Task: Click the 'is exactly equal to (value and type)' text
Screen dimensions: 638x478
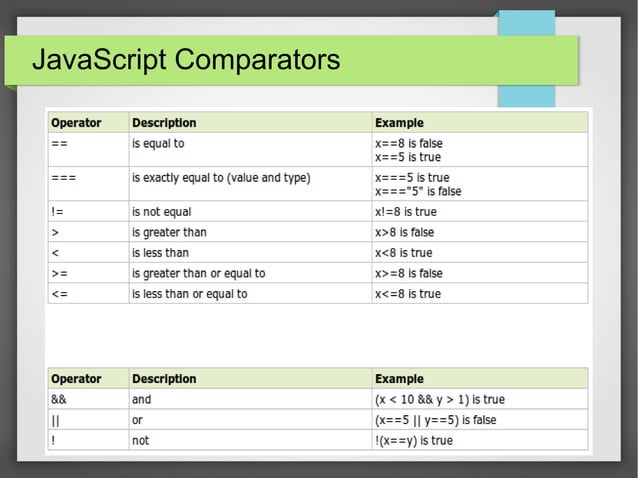Action: [221, 178]
